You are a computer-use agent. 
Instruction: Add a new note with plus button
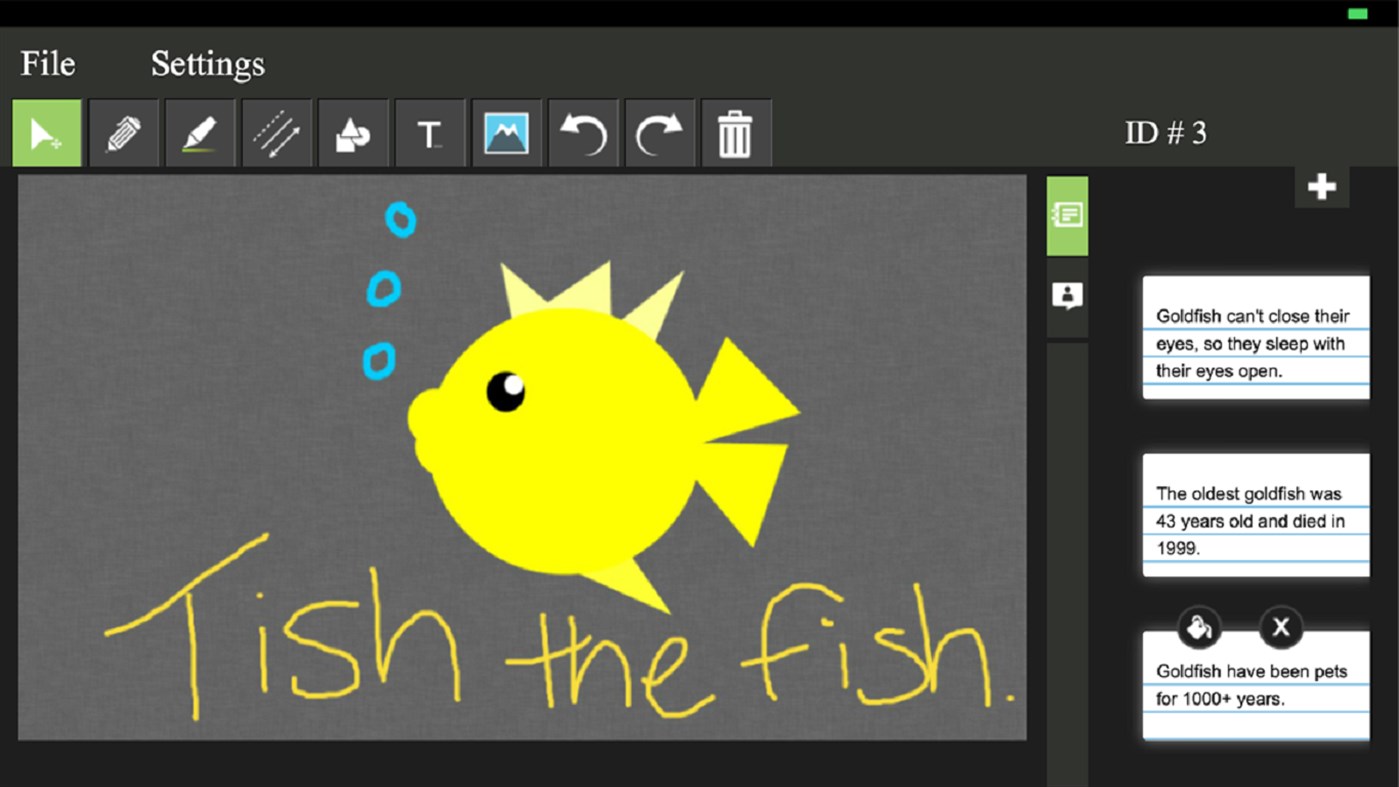point(1321,187)
